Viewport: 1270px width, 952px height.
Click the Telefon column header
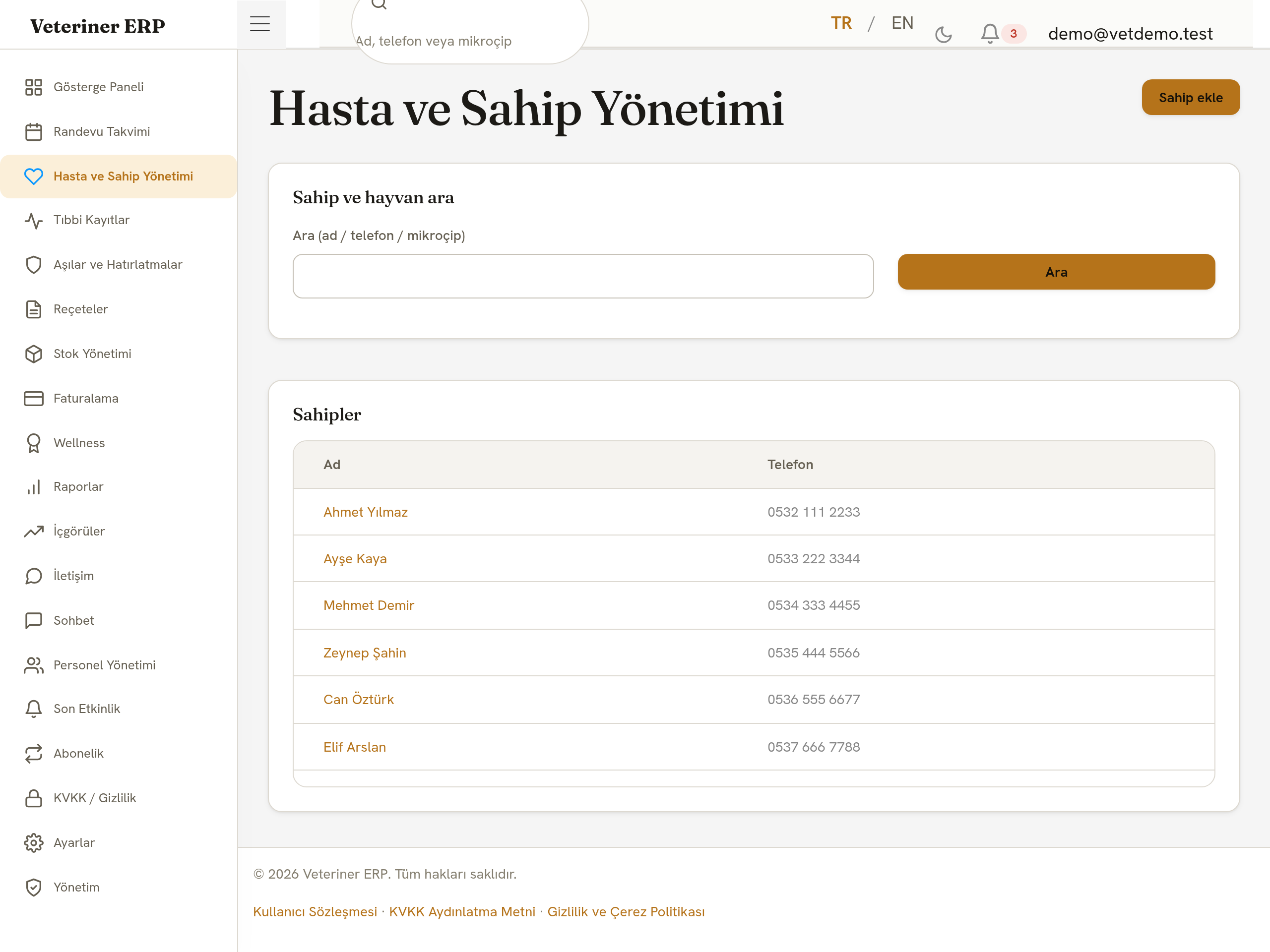click(790, 464)
